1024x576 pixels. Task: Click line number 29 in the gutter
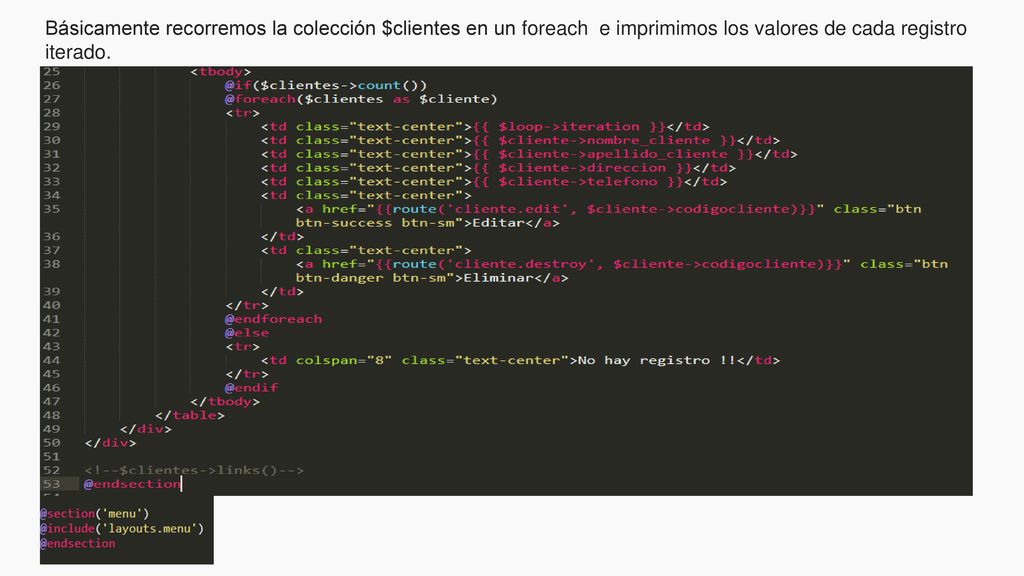(x=52, y=126)
